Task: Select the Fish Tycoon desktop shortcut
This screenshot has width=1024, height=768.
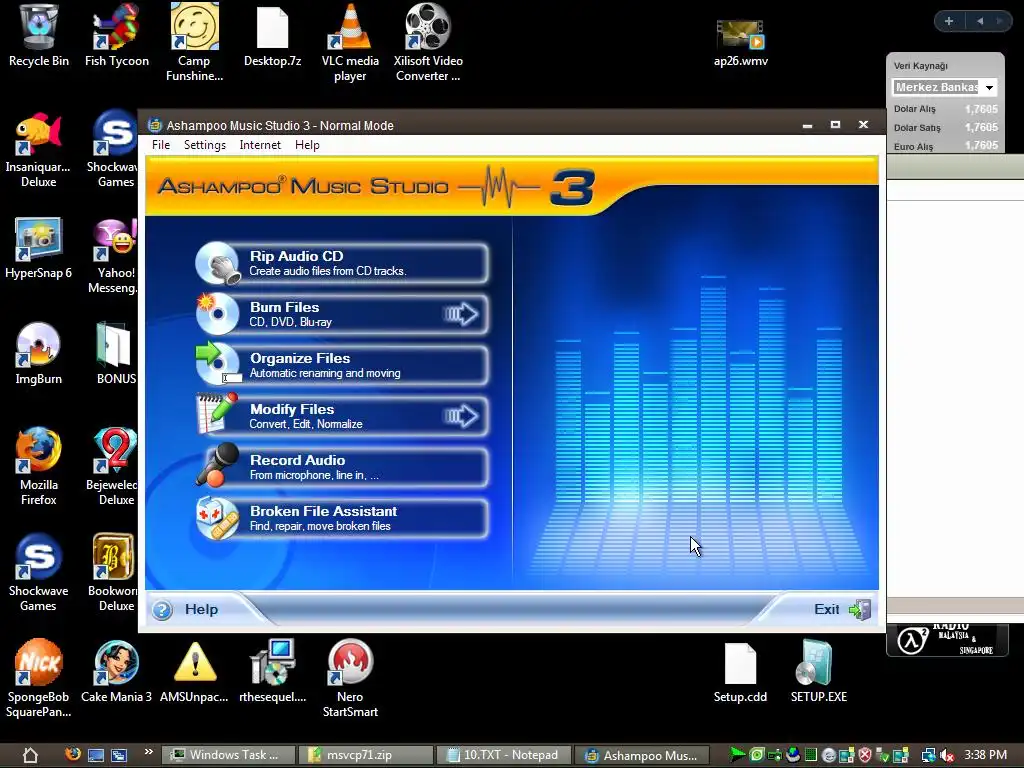Action: pos(116,36)
